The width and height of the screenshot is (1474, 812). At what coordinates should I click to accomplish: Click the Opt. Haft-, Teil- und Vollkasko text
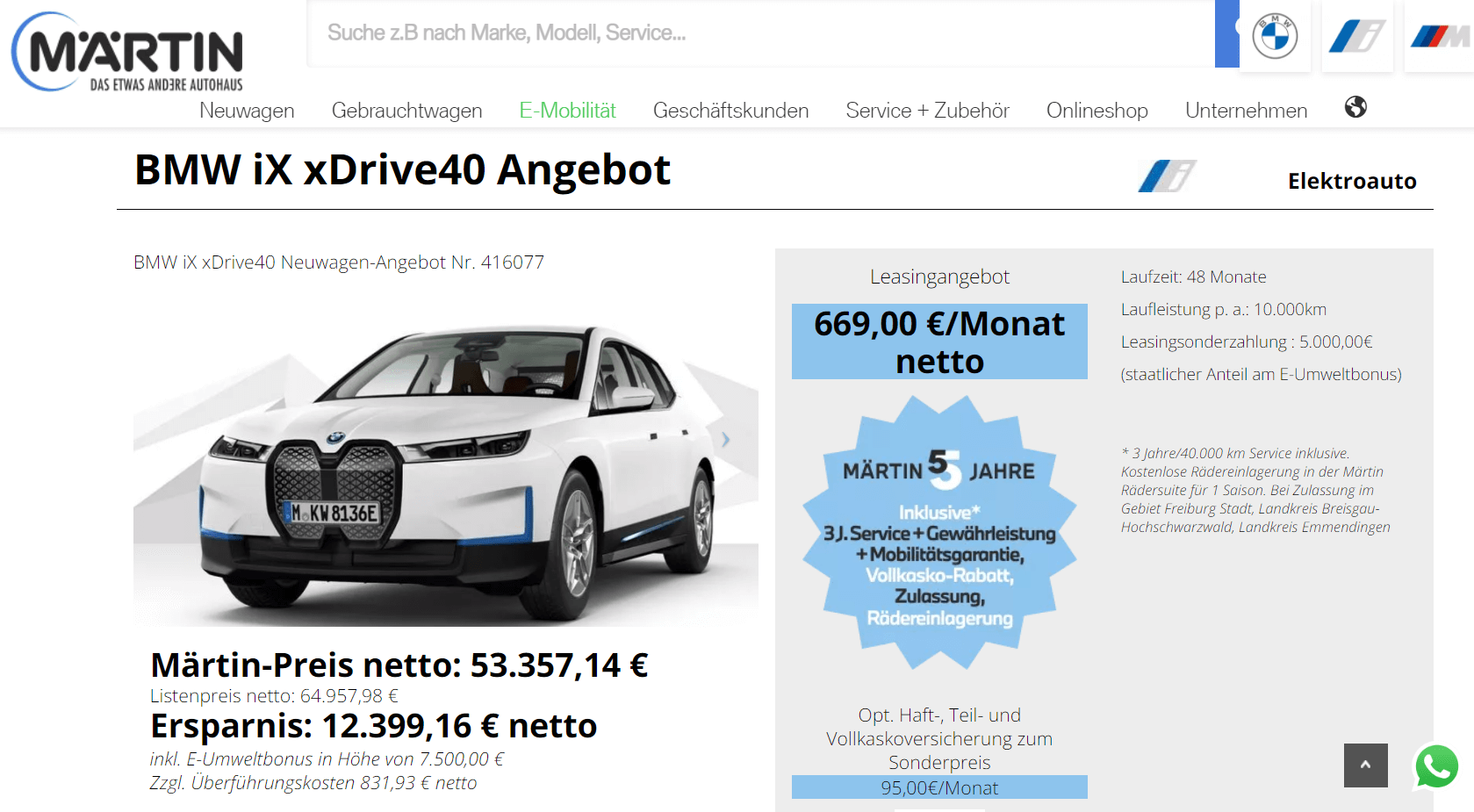[x=939, y=738]
